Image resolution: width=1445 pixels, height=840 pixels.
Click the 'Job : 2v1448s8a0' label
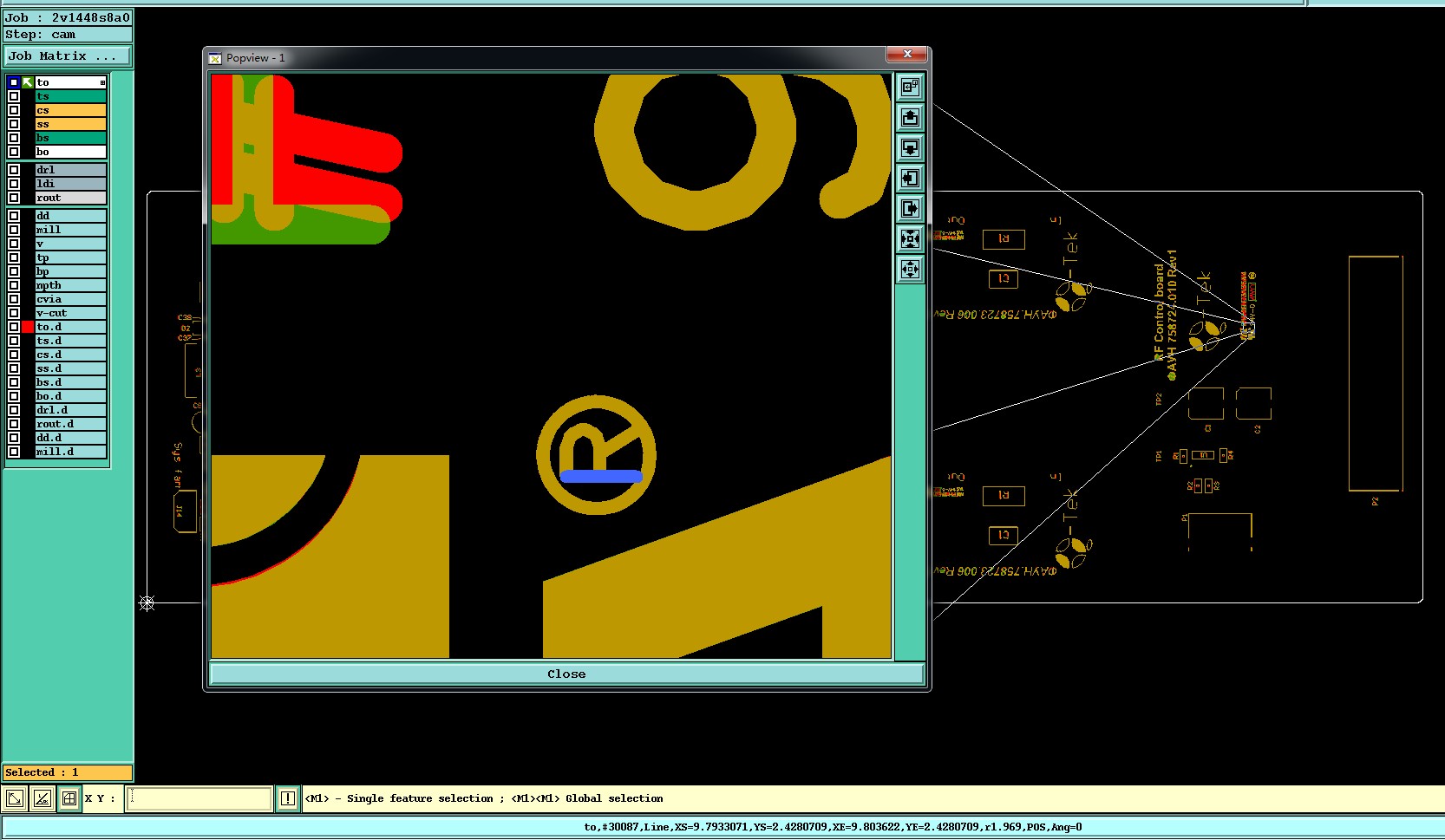click(x=68, y=17)
